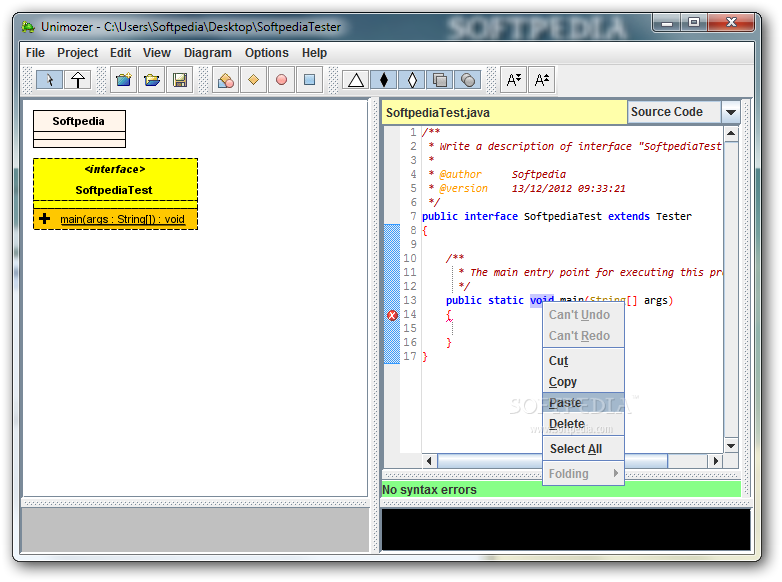Toggle the filled black diamond diagram option
Screen dimensions: 782x582
(383, 80)
